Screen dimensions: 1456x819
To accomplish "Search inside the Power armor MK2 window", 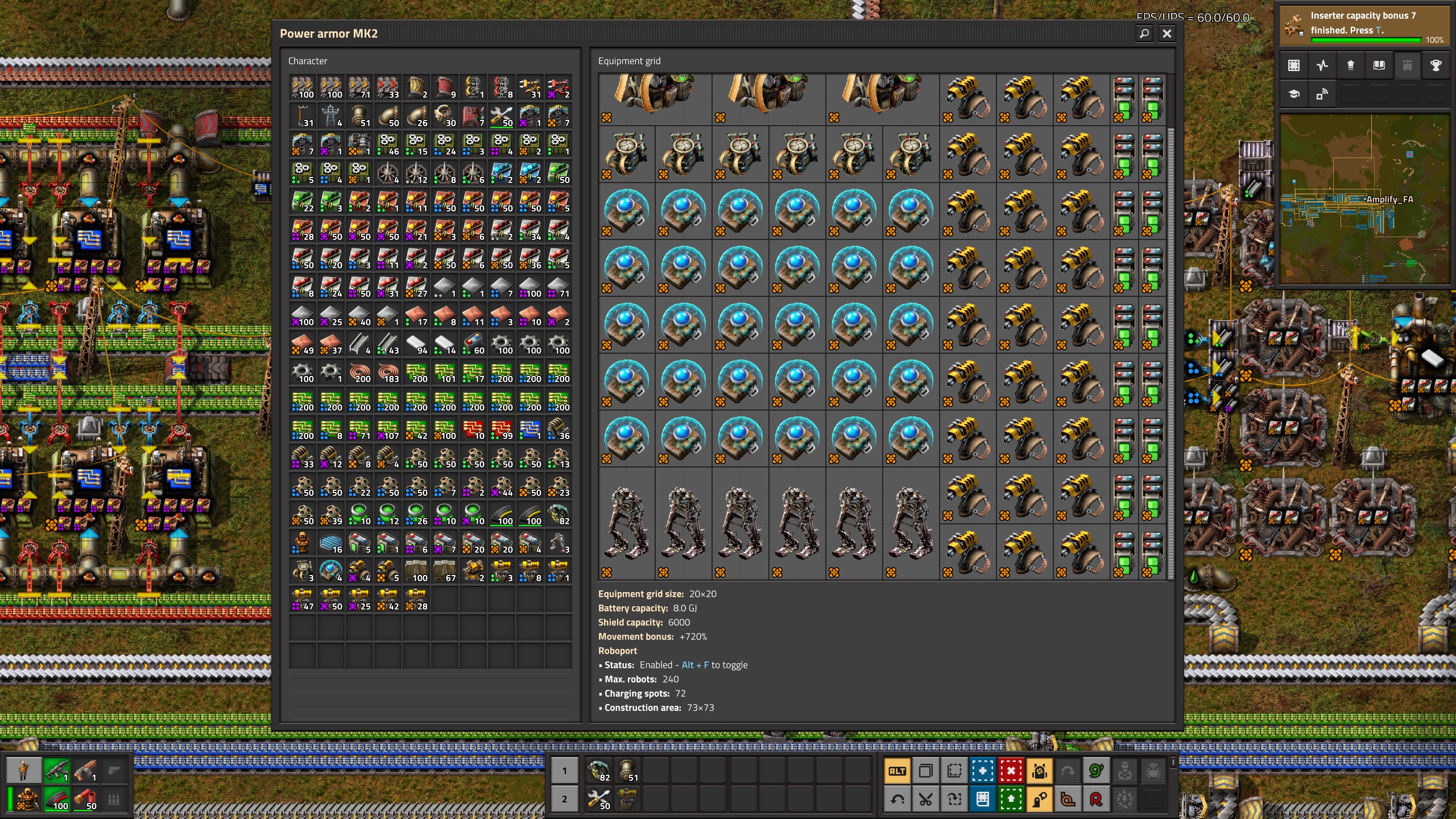I will point(1144,34).
